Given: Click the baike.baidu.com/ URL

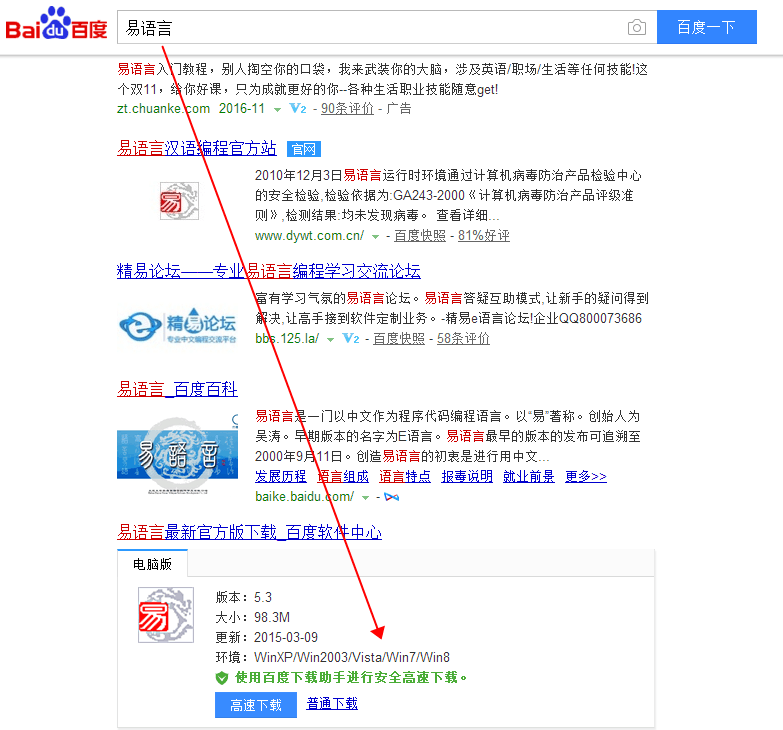Looking at the screenshot, I should coord(305,497).
